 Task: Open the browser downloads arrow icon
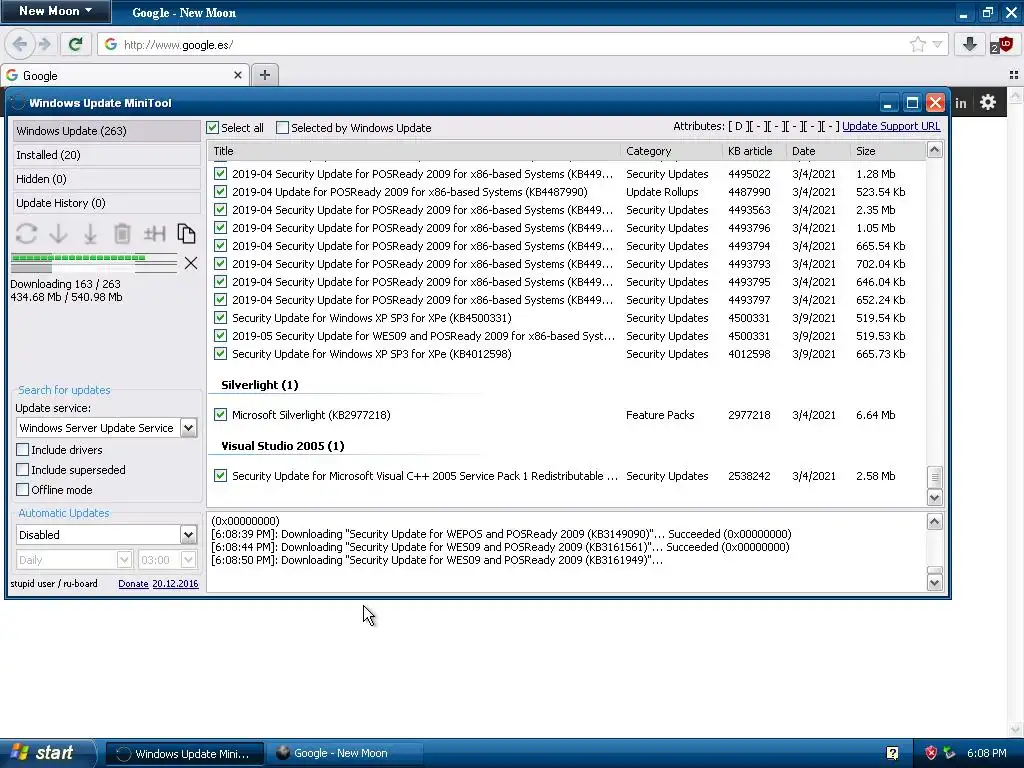click(970, 44)
